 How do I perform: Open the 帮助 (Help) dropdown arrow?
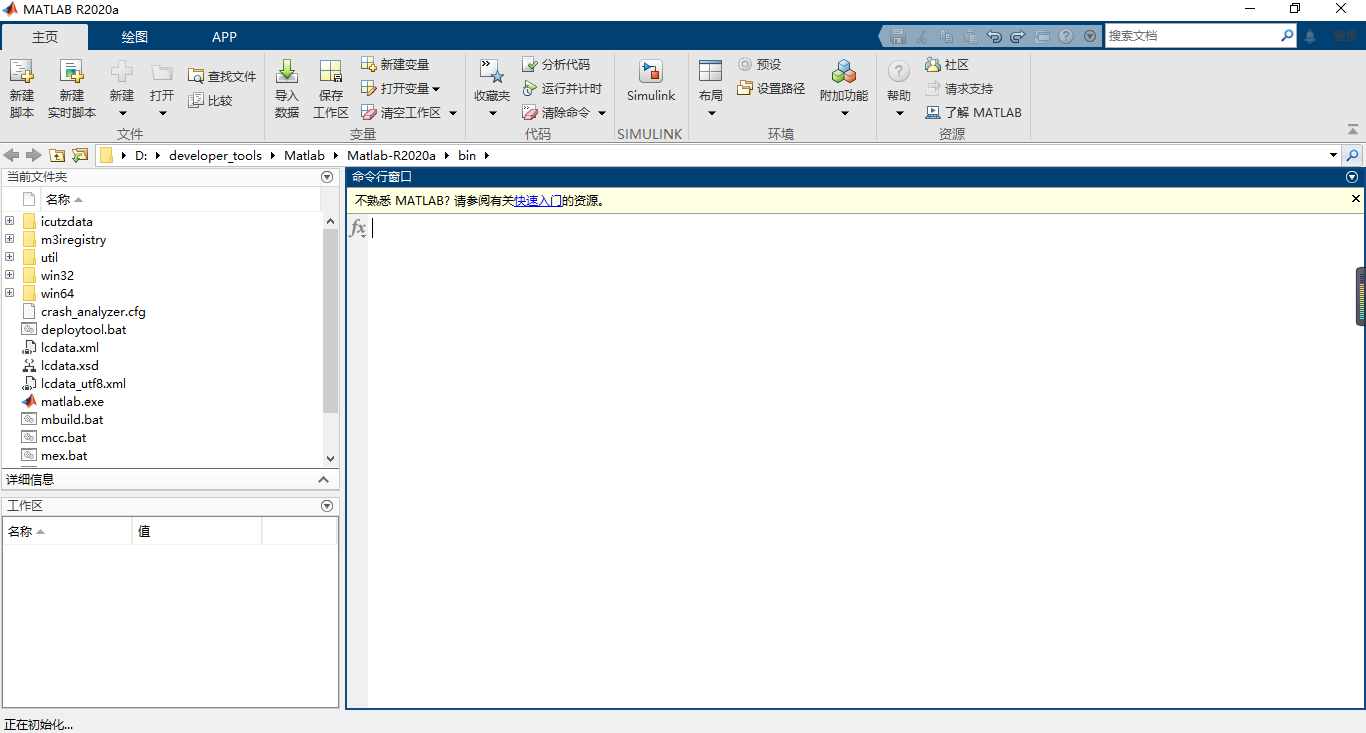[x=899, y=113]
